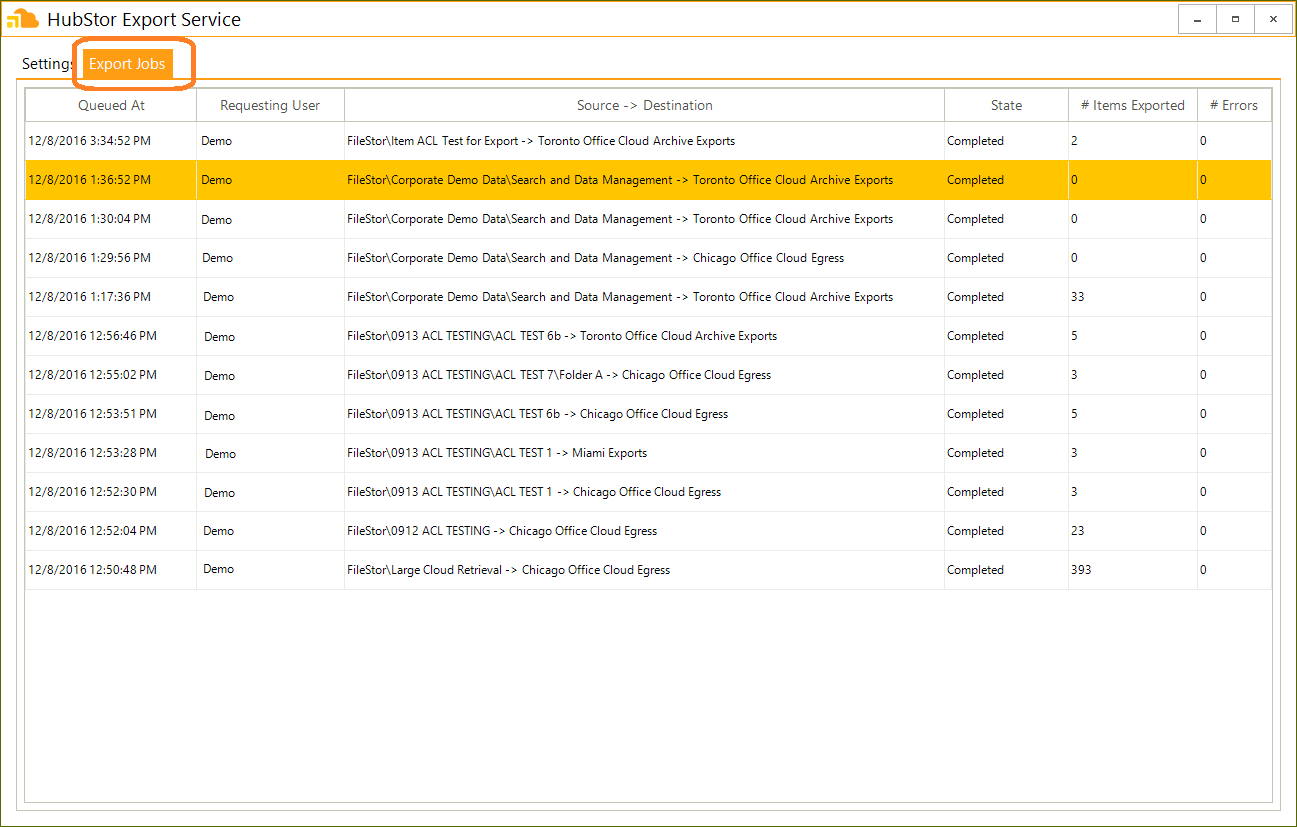Image resolution: width=1297 pixels, height=827 pixels.
Task: Select the 12/8/2016 1:30:04 PM queued time
Action: coord(90,219)
